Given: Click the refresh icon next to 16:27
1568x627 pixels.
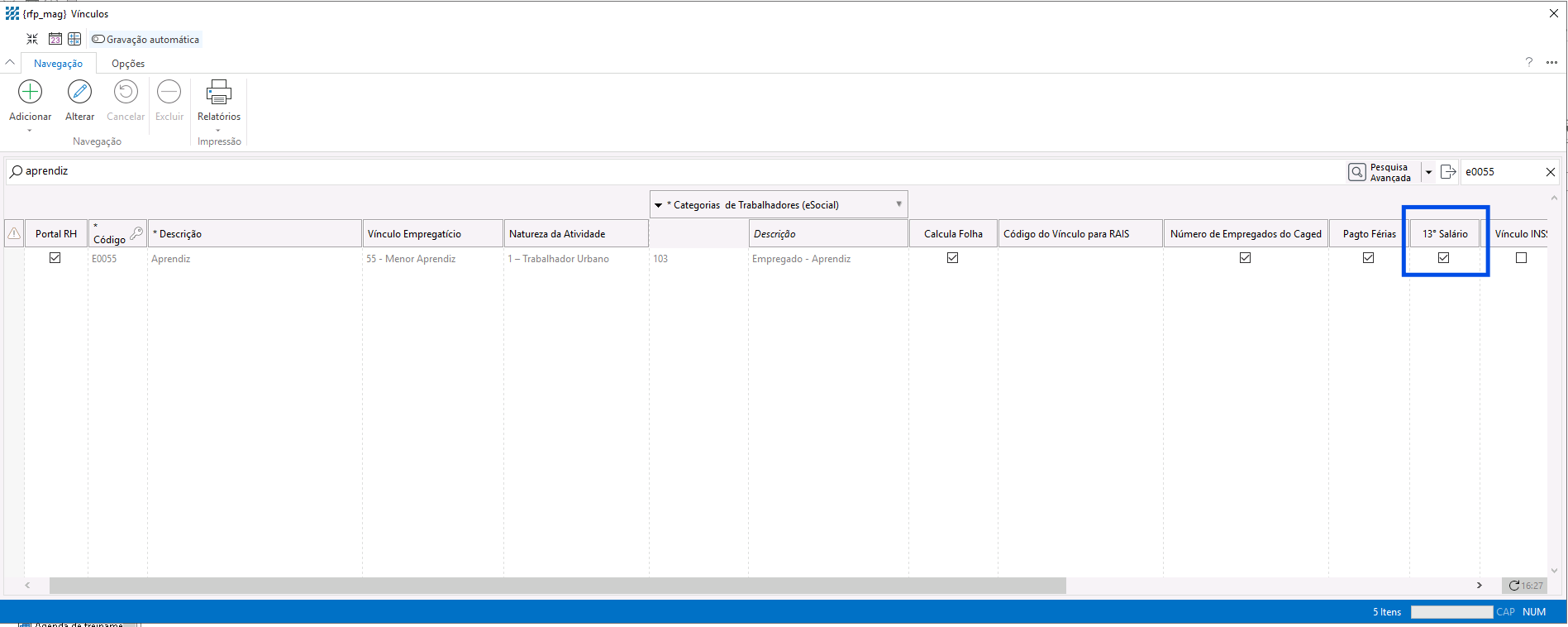Looking at the screenshot, I should coord(1513,586).
